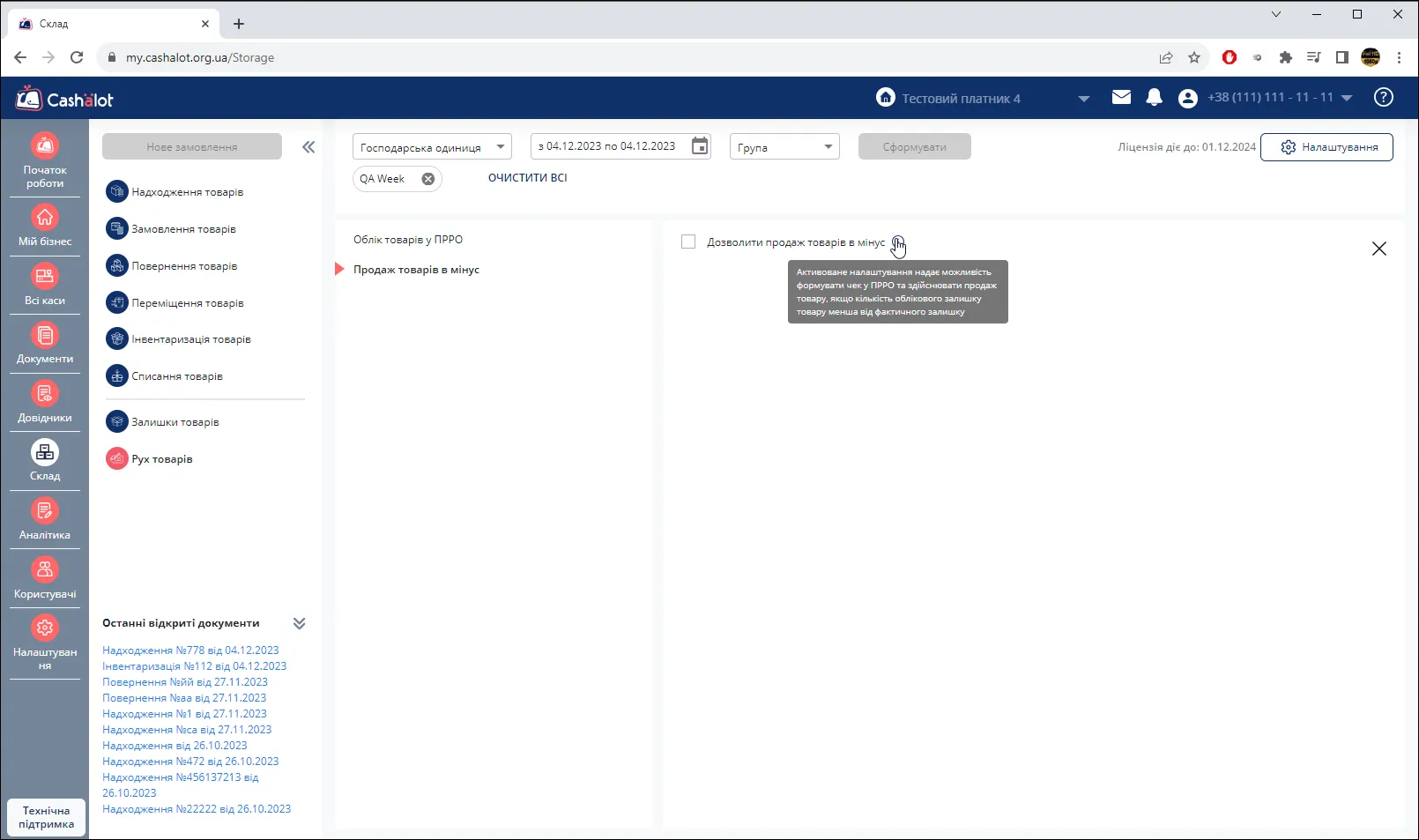Expand Господарська одиниця dropdown
The width and height of the screenshot is (1419, 840).
(x=432, y=146)
